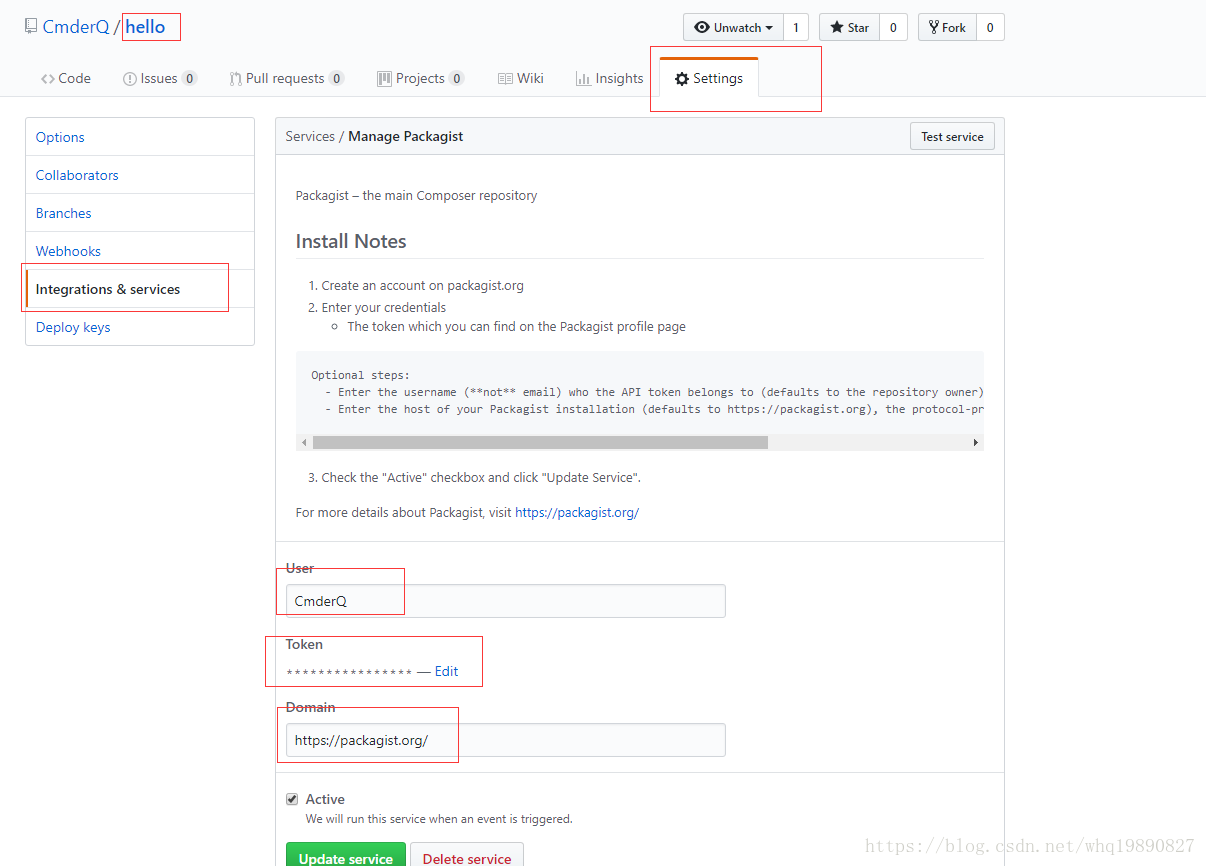Open the Projects tab
1206x866 pixels.
click(420, 79)
